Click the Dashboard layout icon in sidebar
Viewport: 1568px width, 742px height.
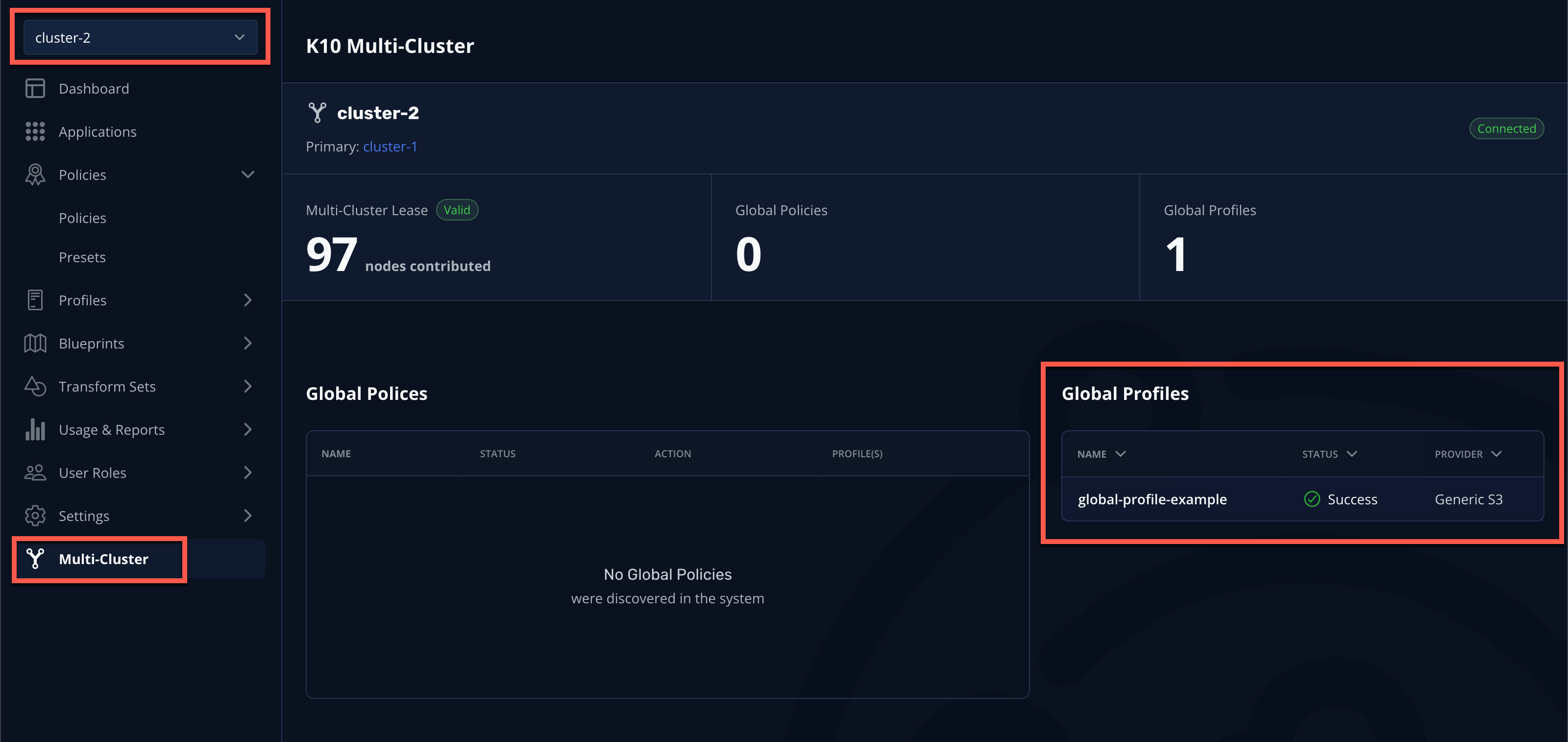(35, 89)
